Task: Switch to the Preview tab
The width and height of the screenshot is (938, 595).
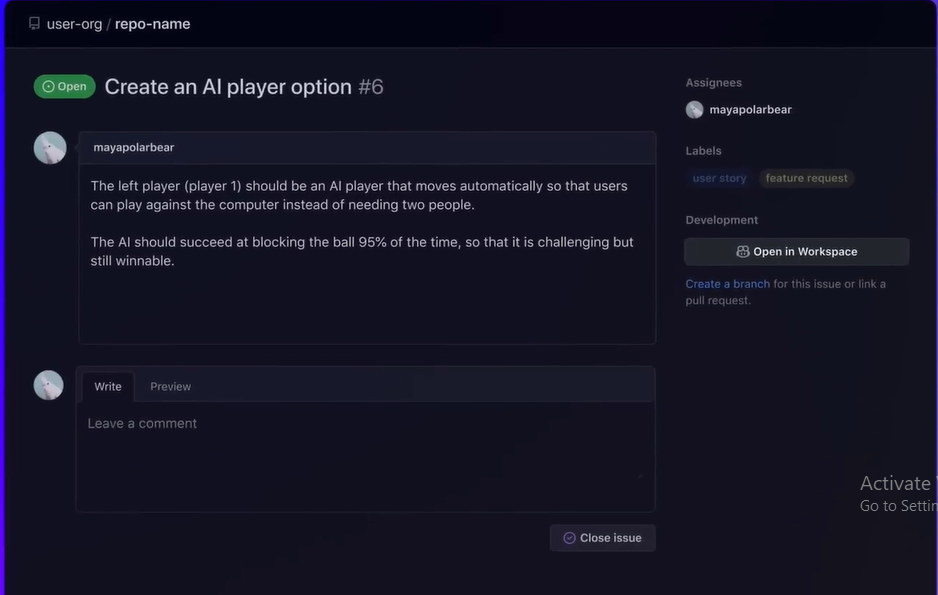Action: 170,387
